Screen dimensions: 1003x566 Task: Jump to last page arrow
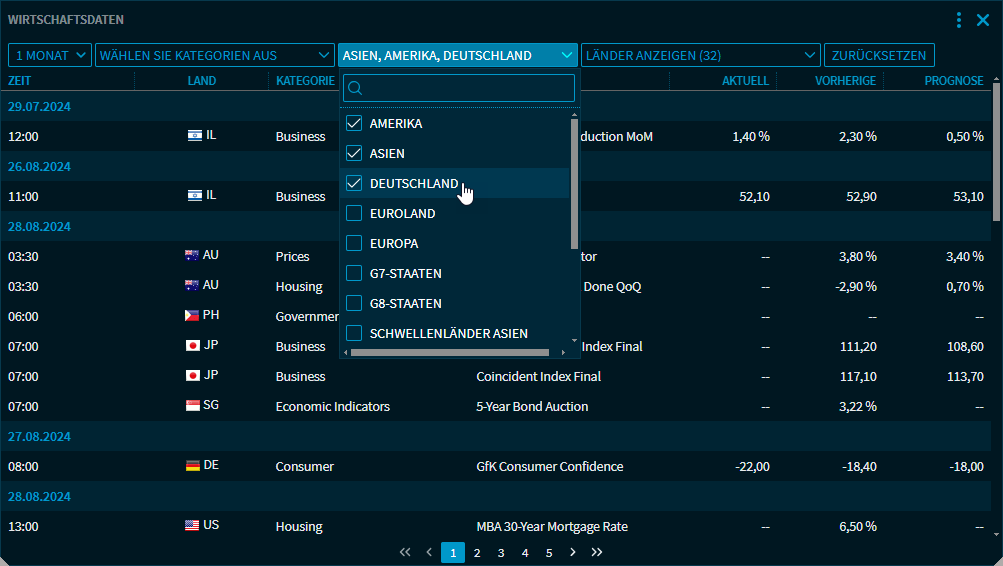(597, 552)
